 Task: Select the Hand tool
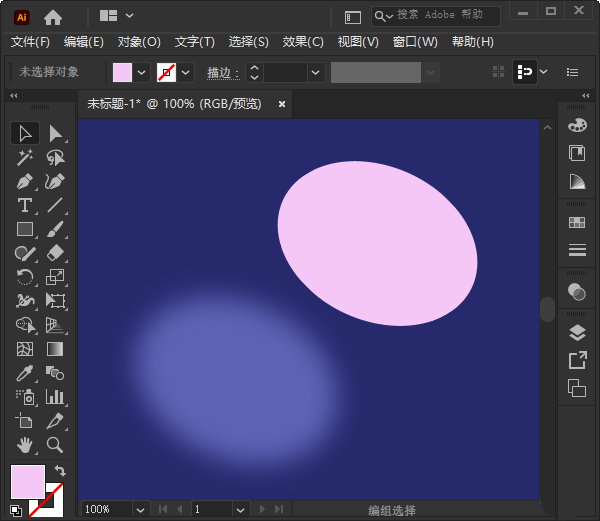(26, 445)
